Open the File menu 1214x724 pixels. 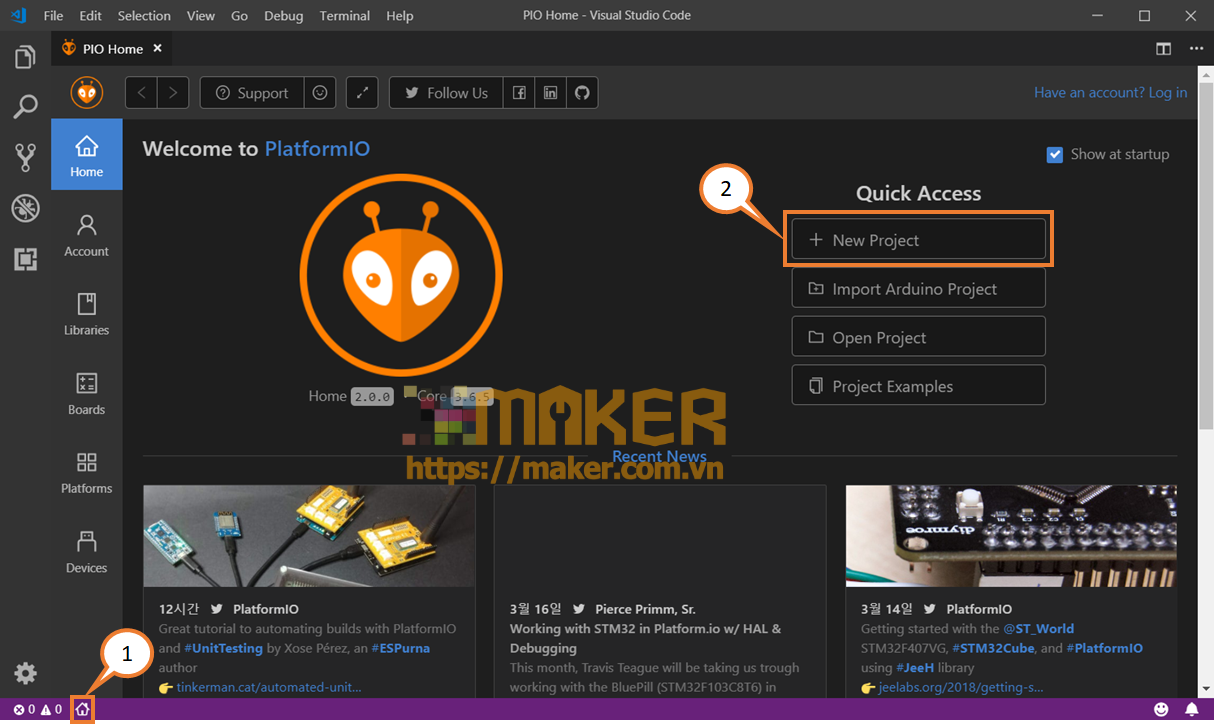coord(53,15)
